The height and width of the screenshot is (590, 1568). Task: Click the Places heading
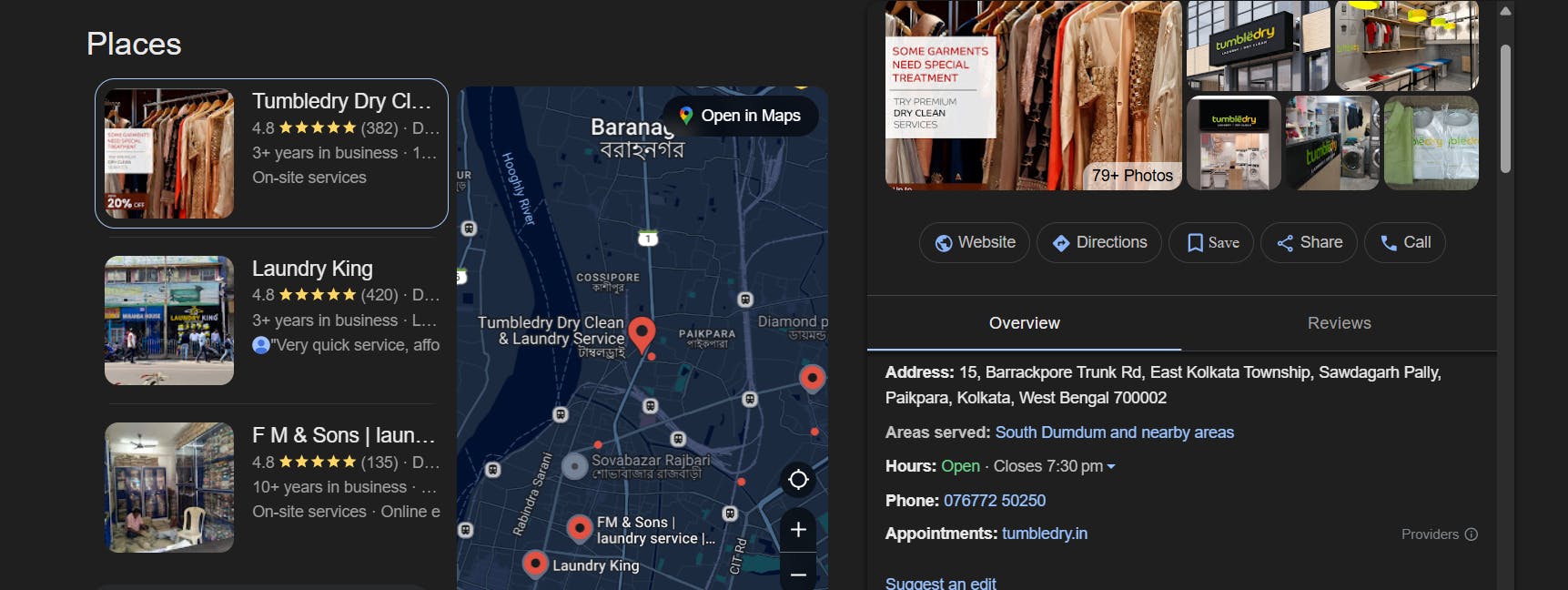[x=134, y=44]
